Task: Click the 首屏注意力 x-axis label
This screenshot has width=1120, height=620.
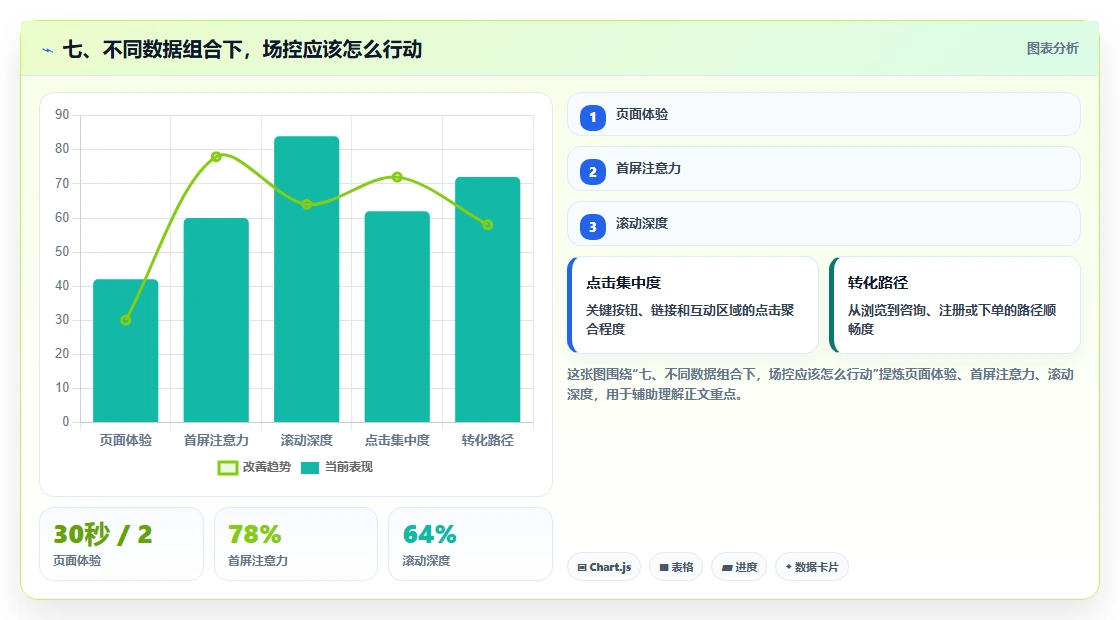Action: pos(216,441)
